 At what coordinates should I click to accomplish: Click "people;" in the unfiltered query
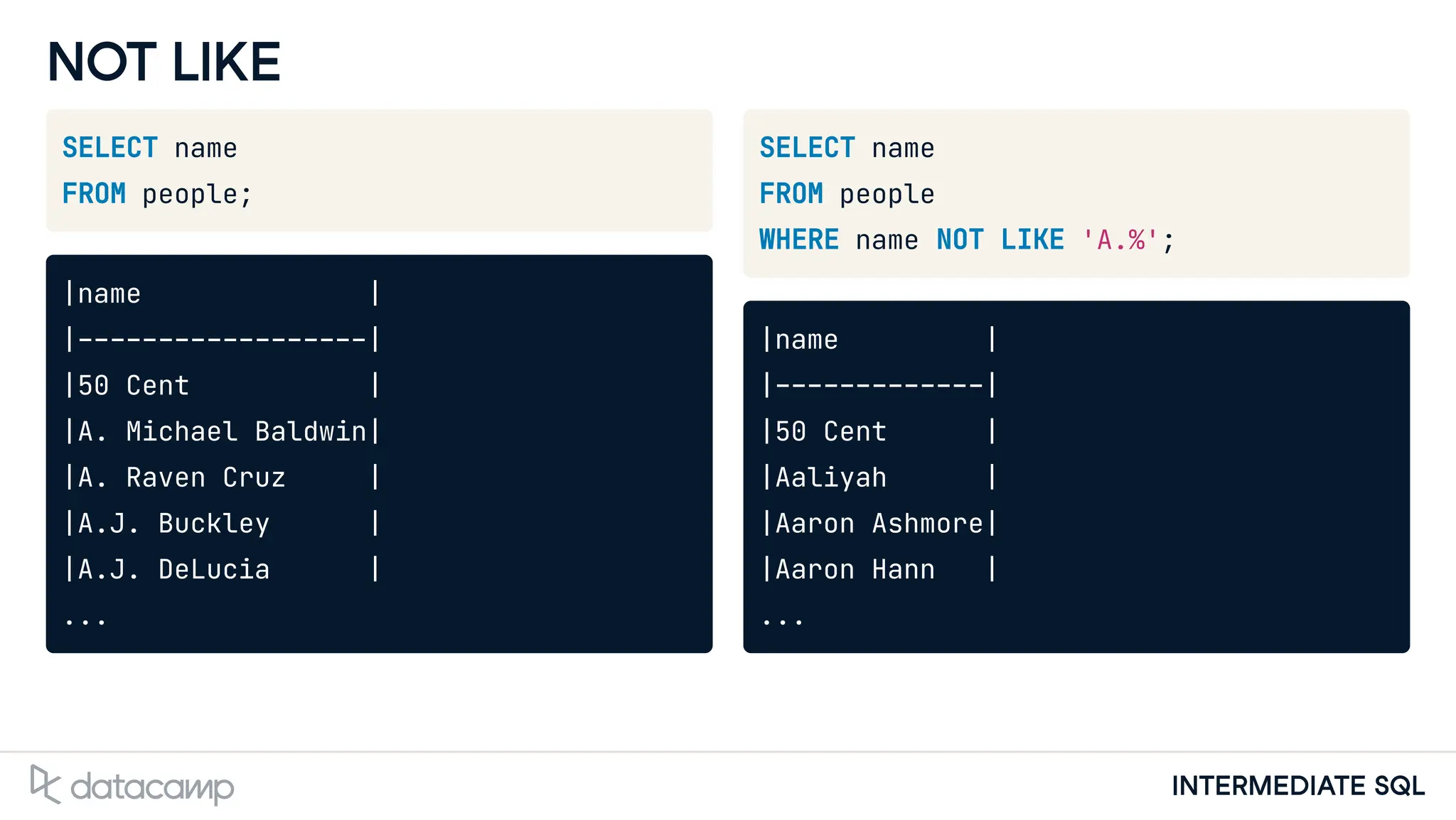197,195
